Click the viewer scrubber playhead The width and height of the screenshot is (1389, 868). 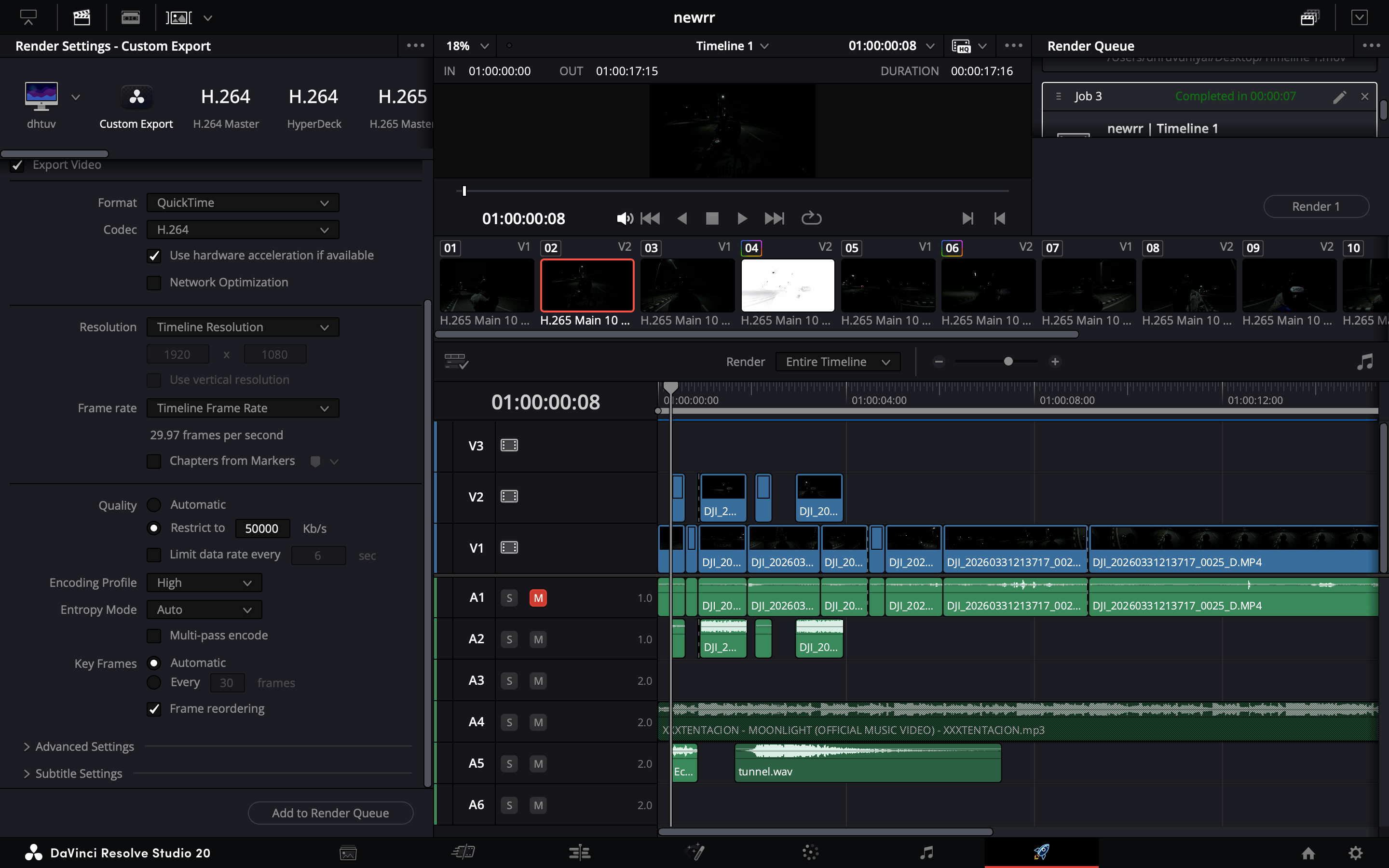[x=464, y=190]
